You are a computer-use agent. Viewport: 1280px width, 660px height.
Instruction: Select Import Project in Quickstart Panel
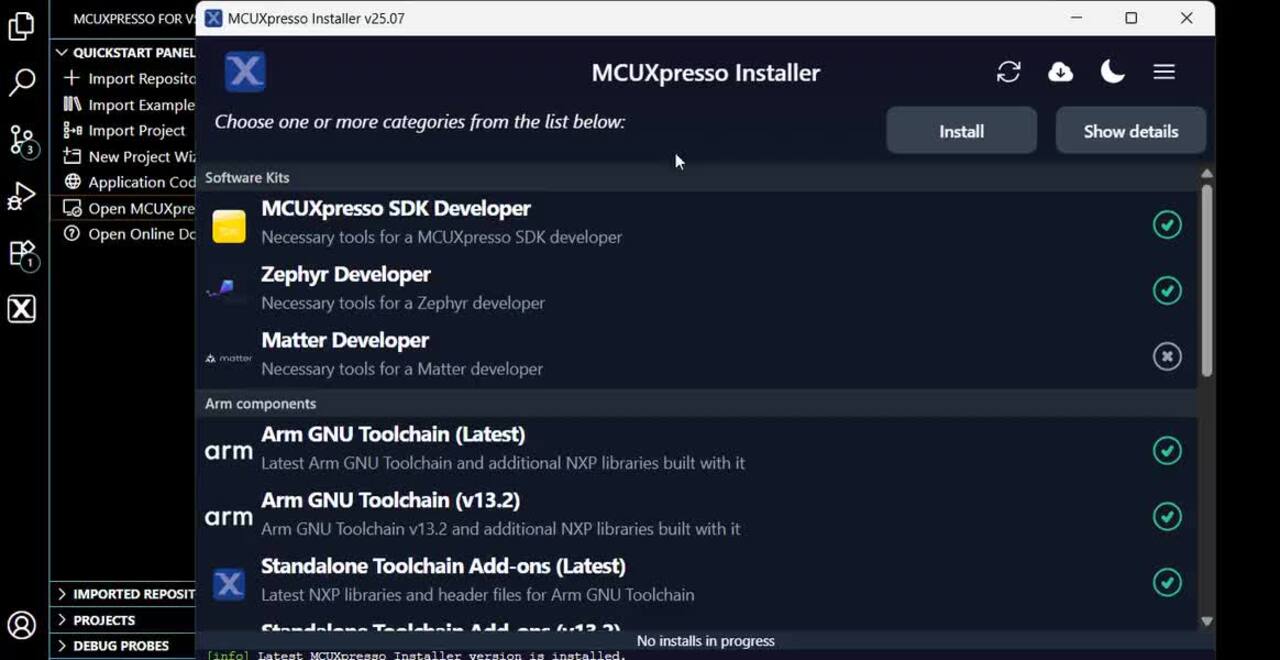[x=136, y=131]
